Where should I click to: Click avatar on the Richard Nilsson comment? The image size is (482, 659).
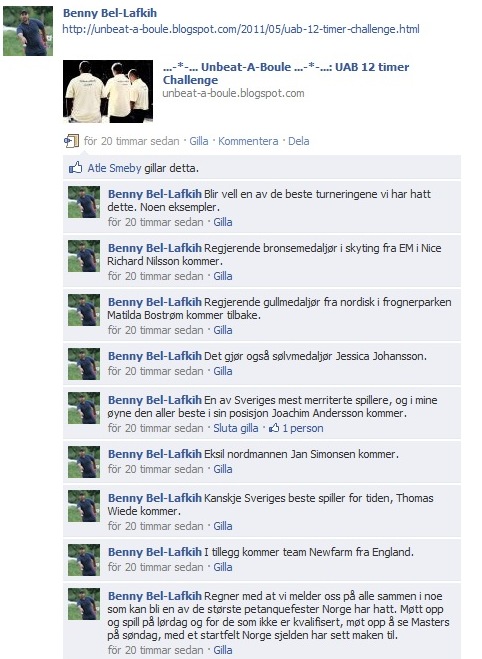point(84,256)
